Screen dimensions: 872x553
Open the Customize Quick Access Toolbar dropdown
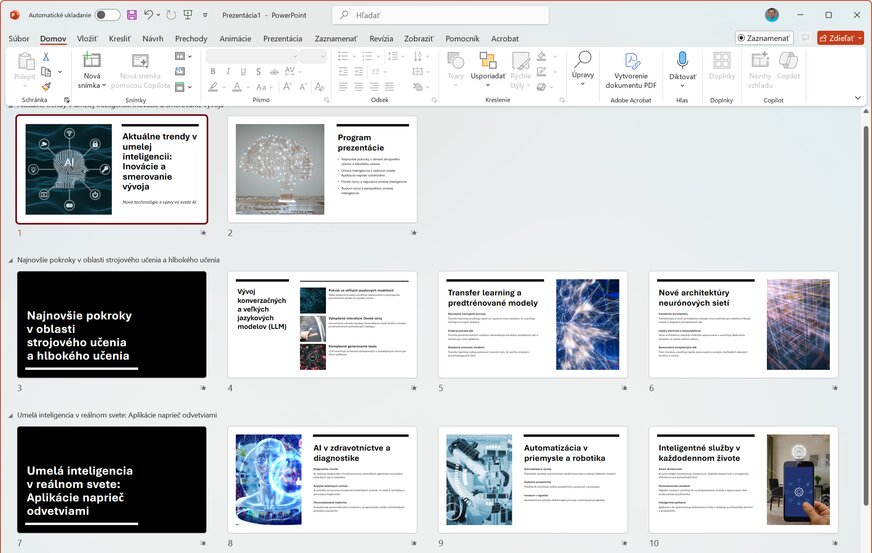pyautogui.click(x=205, y=15)
